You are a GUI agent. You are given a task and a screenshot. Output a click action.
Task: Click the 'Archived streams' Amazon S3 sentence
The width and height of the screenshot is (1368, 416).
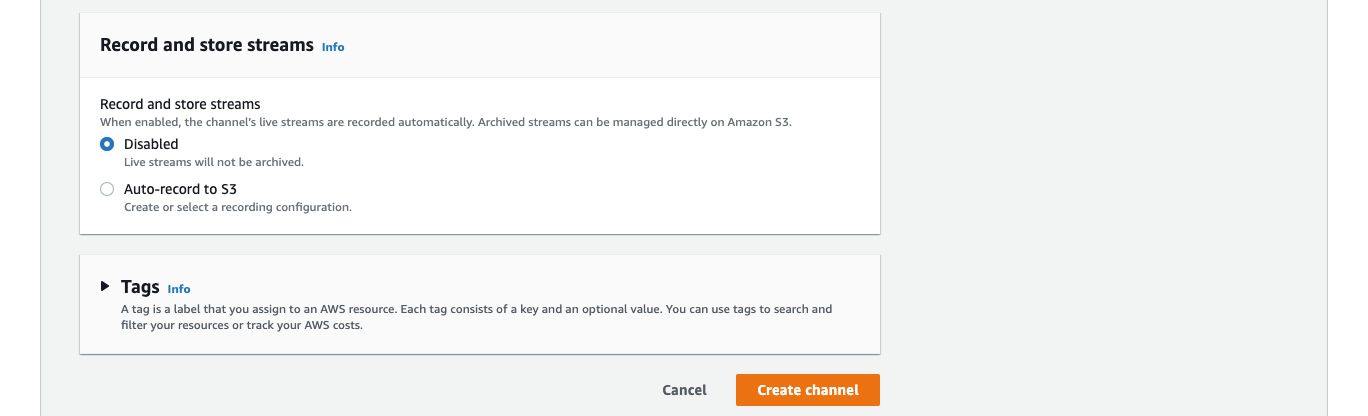point(635,122)
